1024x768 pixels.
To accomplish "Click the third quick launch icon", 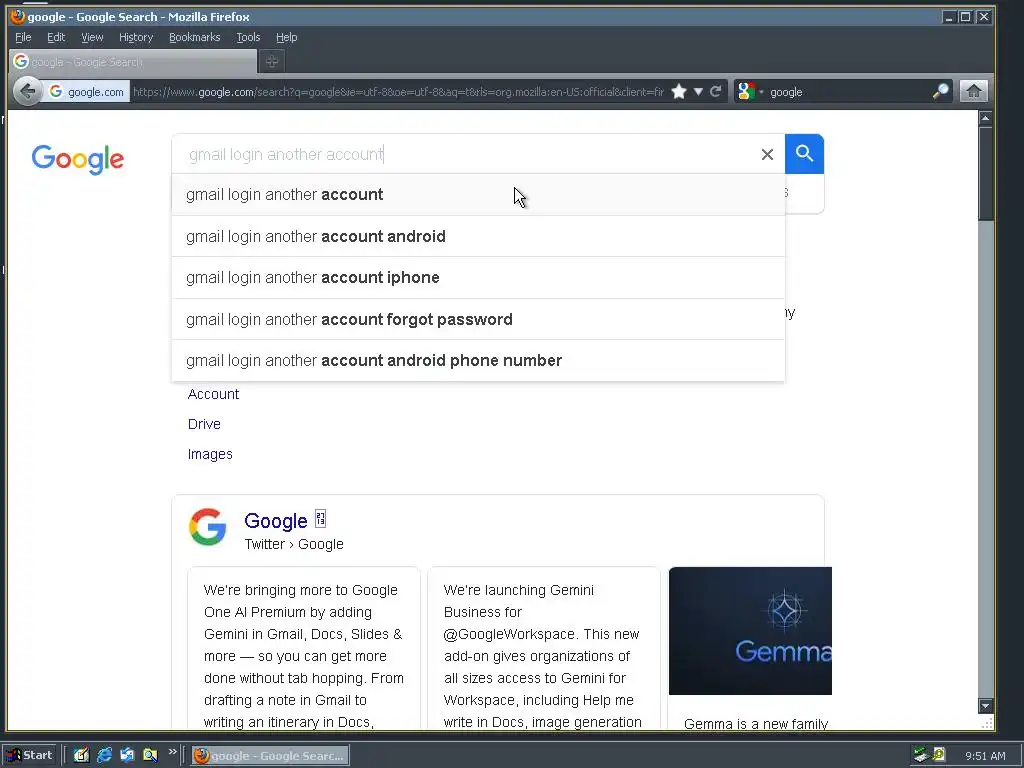I will [x=127, y=756].
